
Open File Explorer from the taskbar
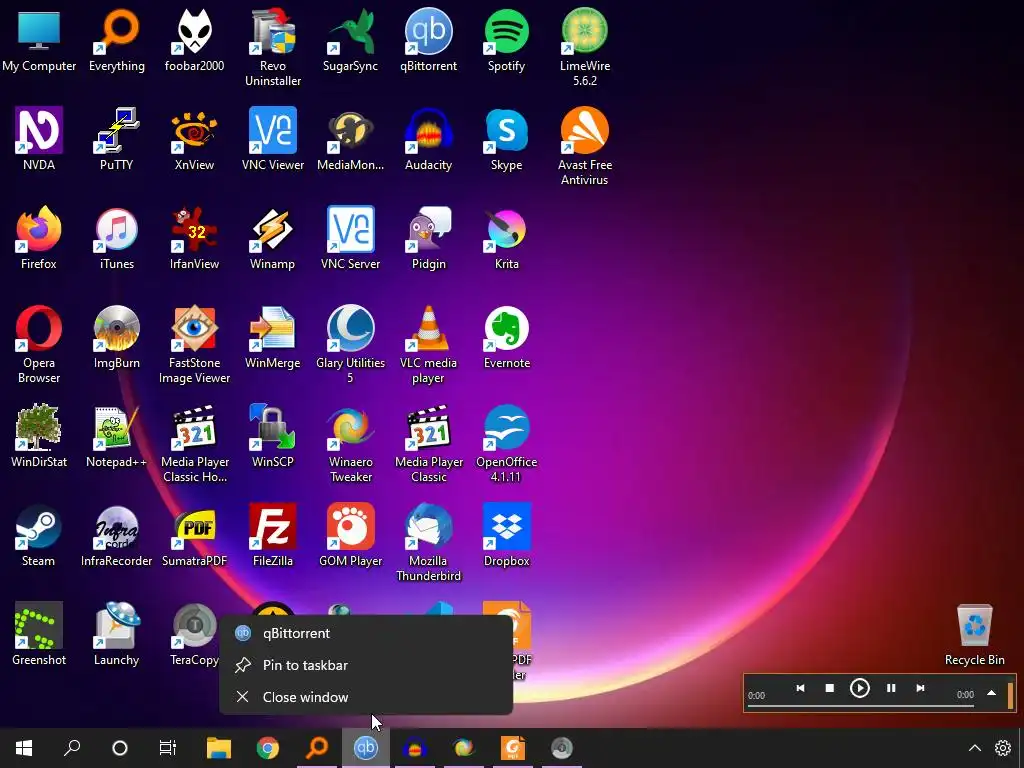pyautogui.click(x=219, y=748)
